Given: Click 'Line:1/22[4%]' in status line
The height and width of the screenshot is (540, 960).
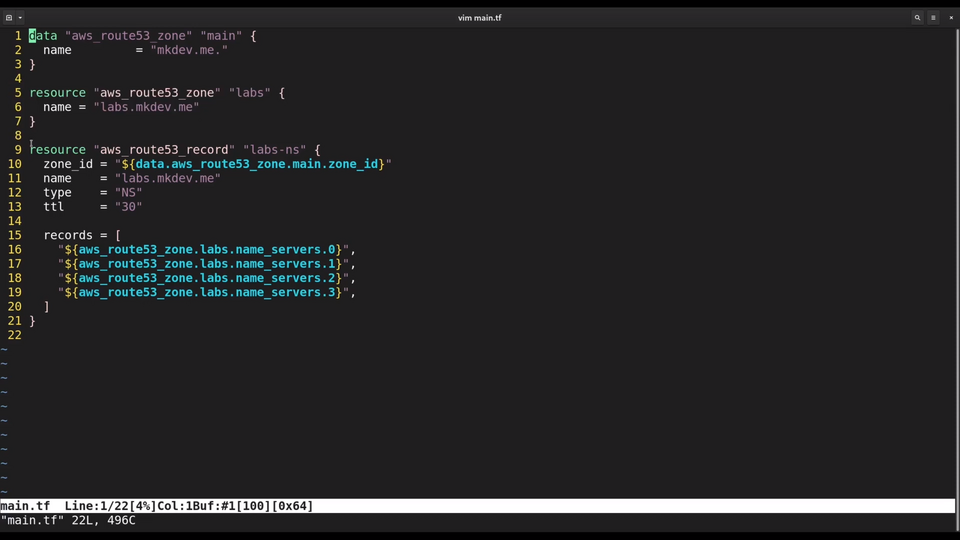Looking at the screenshot, I should point(111,506).
